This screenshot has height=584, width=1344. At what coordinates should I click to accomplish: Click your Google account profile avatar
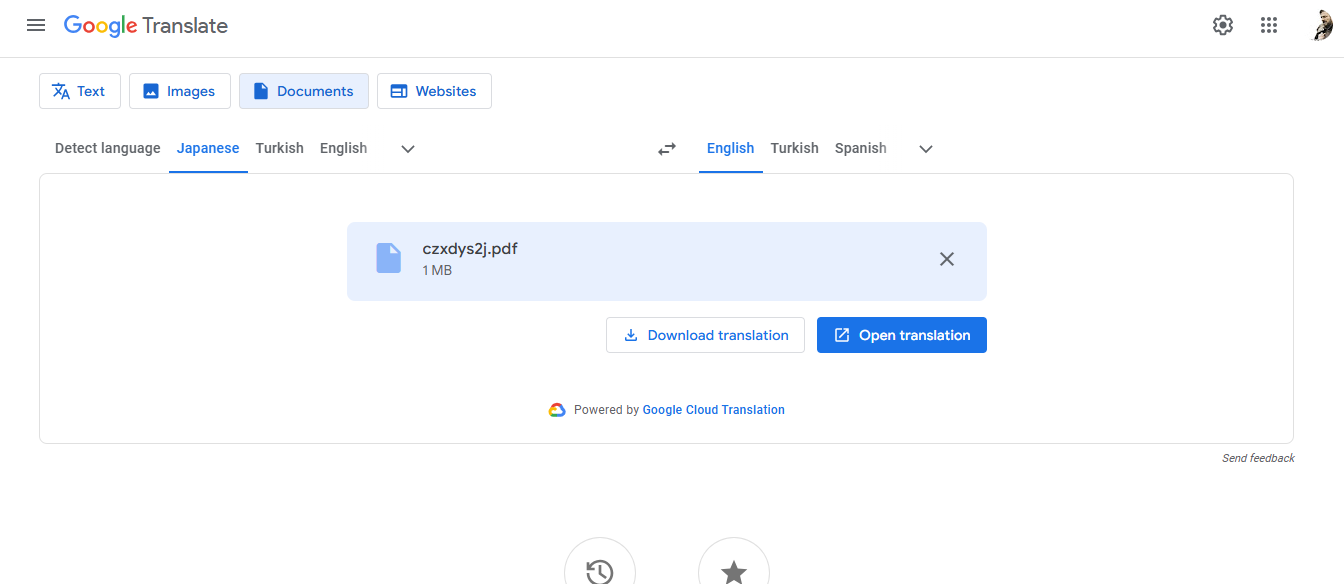coord(1322,25)
